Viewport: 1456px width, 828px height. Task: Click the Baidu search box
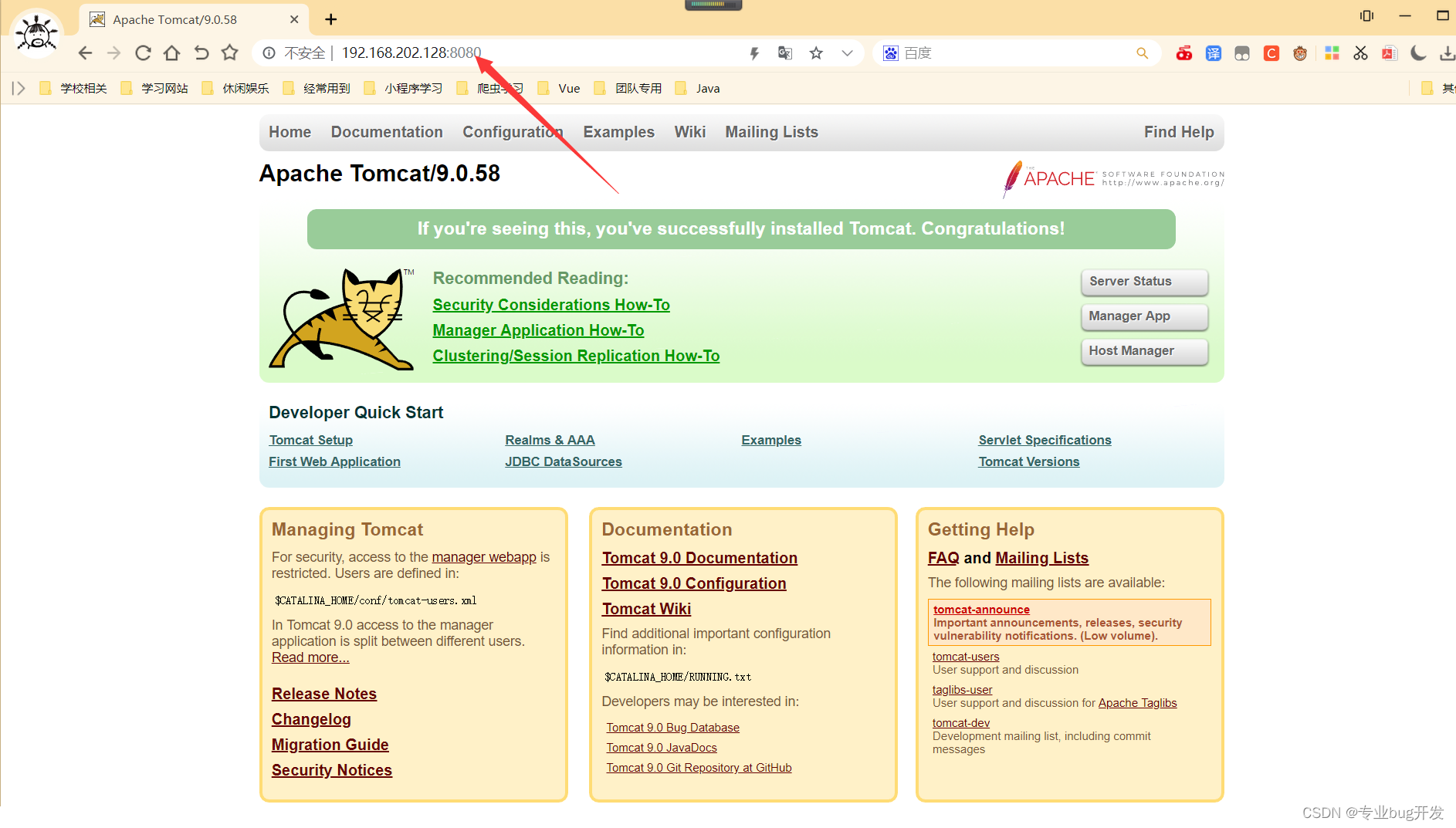1015,53
